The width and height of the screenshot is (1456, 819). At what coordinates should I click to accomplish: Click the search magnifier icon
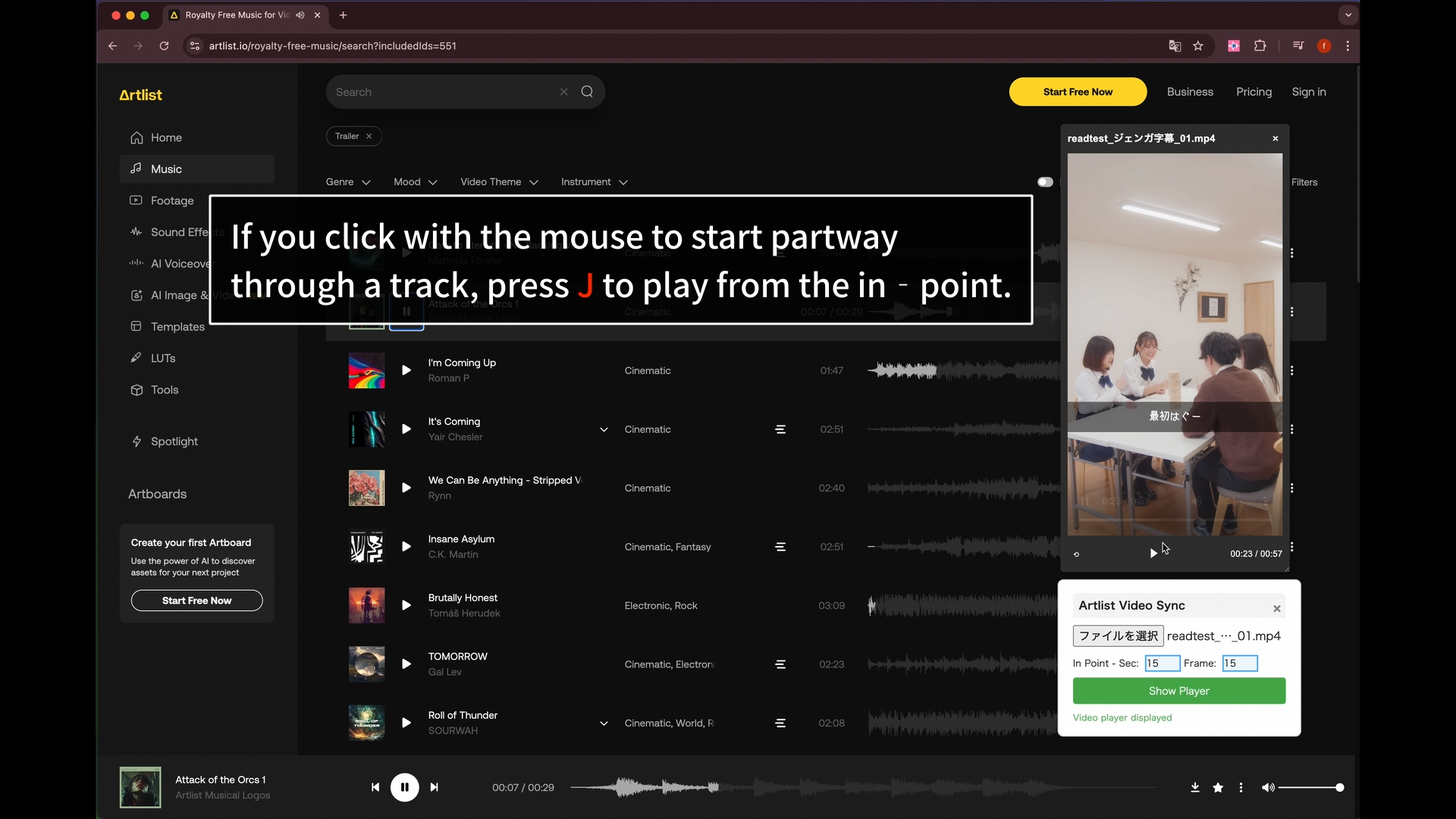pos(587,92)
